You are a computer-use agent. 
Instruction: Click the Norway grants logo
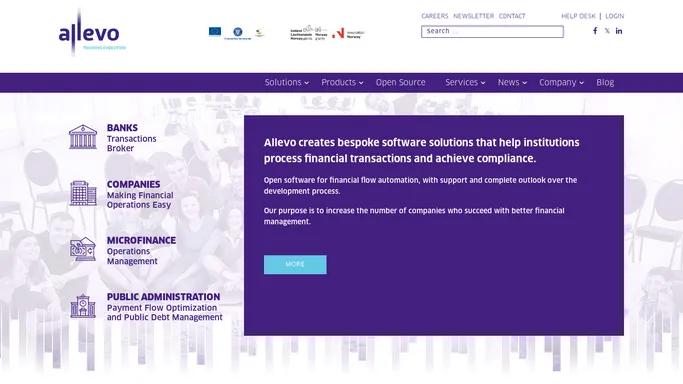coord(321,33)
